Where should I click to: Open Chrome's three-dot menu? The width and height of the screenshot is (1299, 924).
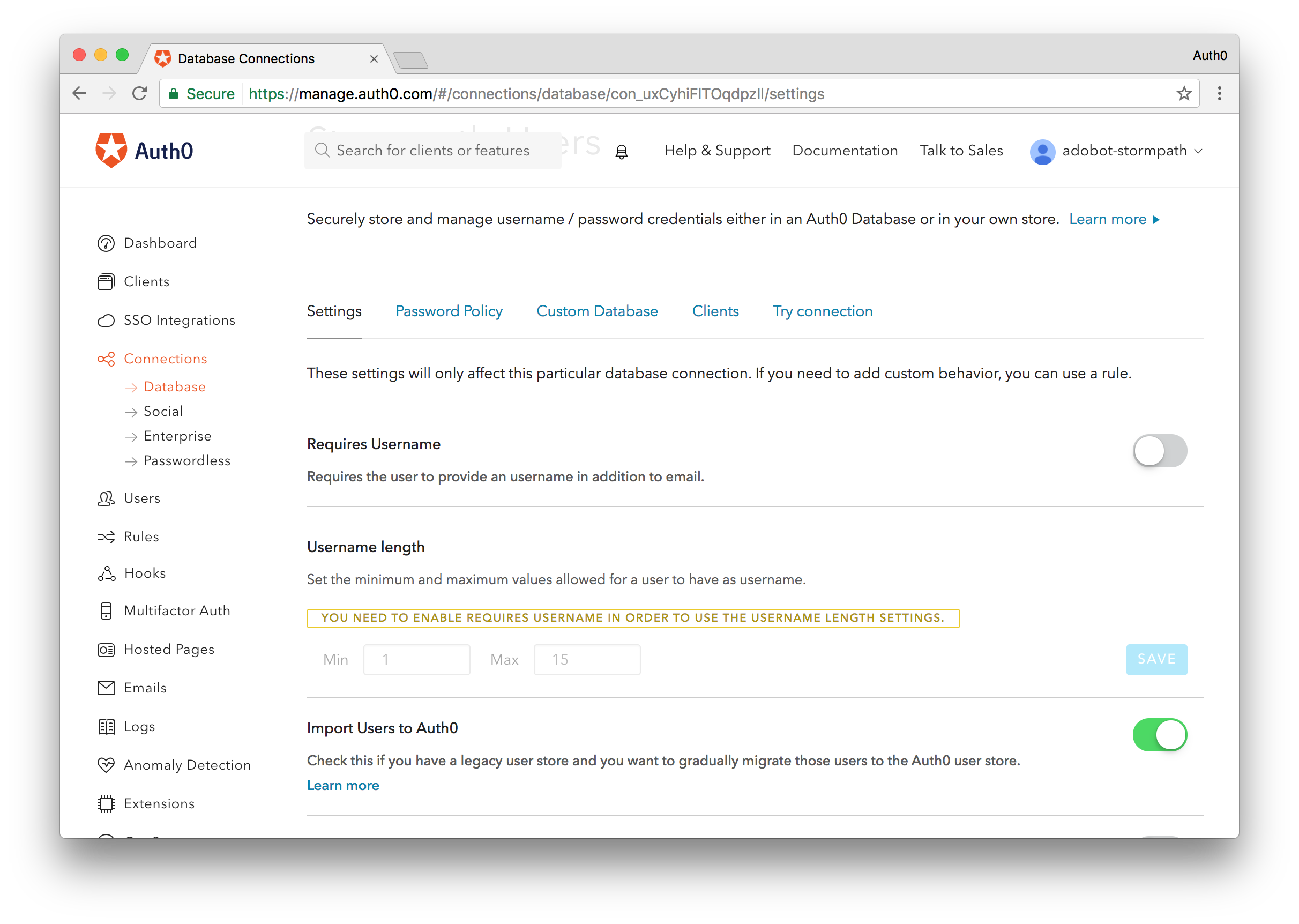point(1219,93)
